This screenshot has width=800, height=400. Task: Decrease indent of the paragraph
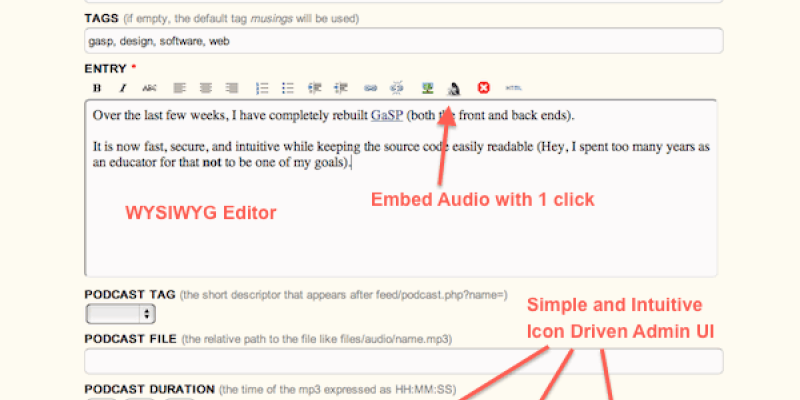click(x=315, y=88)
